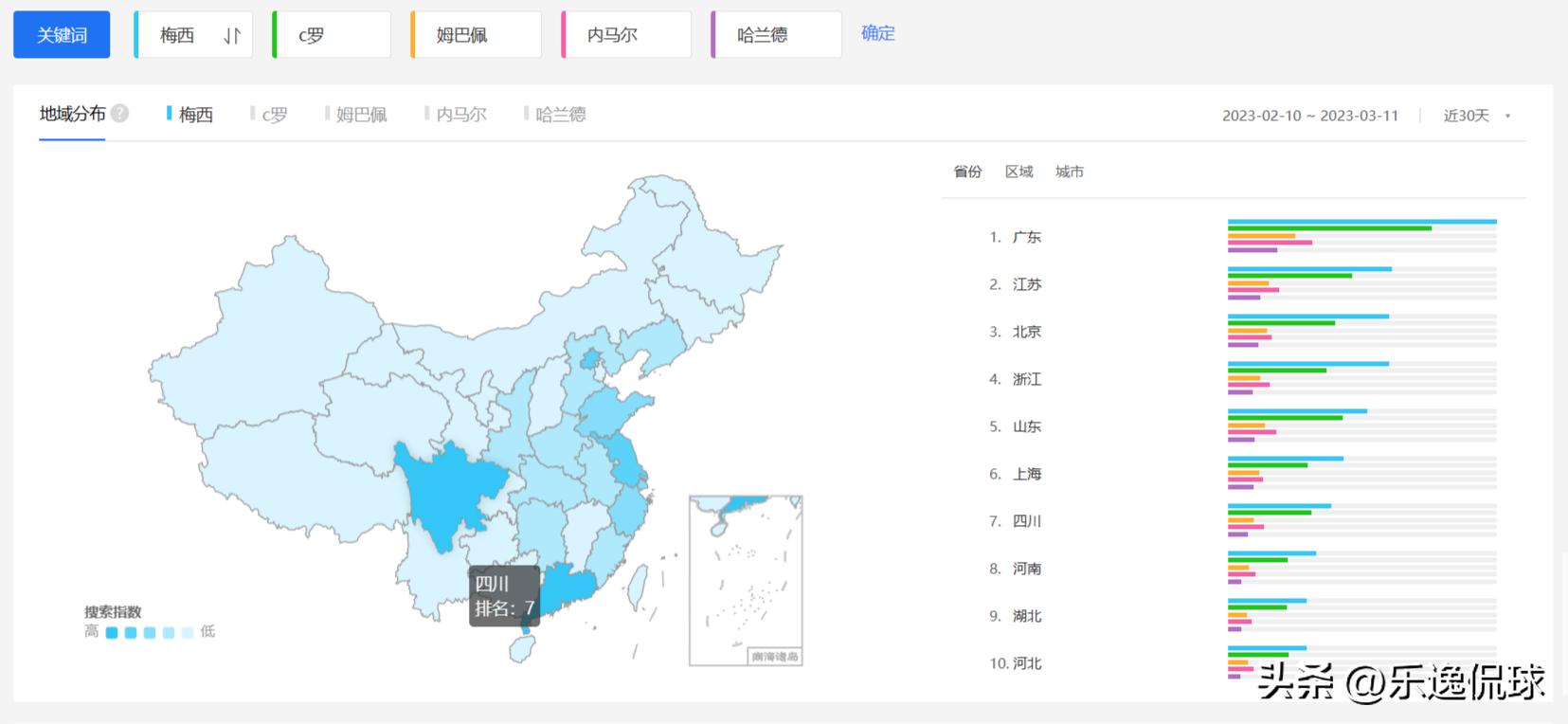Viewport: 1568px width, 724px height.
Task: Open the 地域分布 tab
Action: pyautogui.click(x=72, y=114)
